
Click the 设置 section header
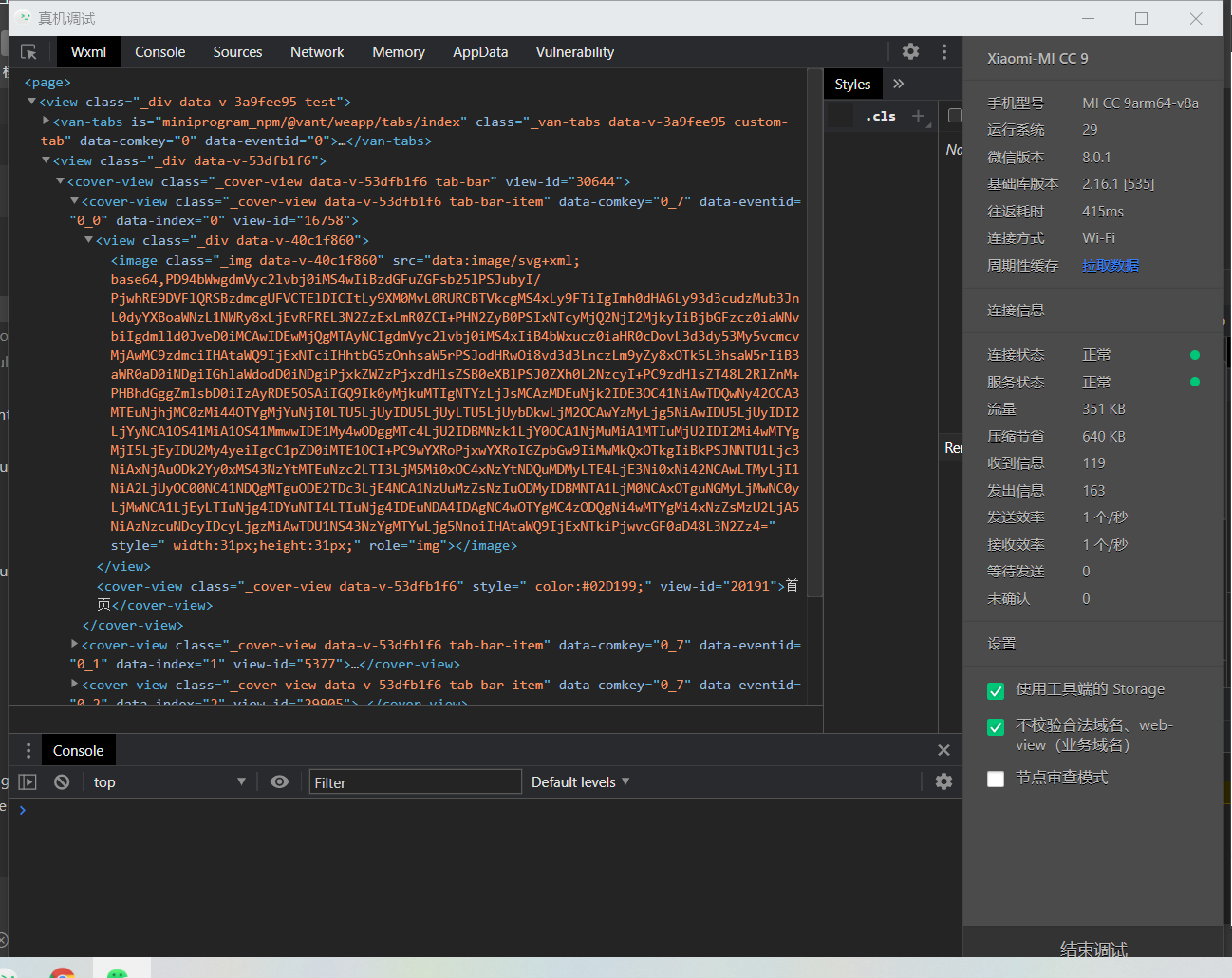1001,643
